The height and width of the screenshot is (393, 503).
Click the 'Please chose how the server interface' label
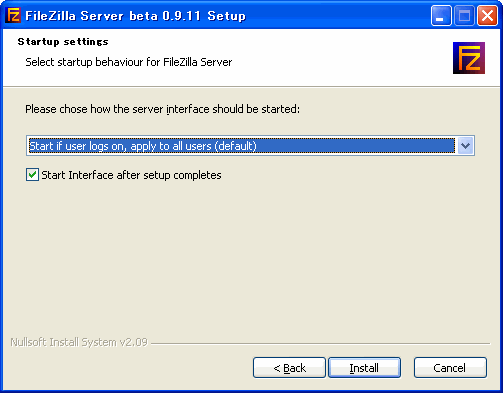[x=163, y=109]
